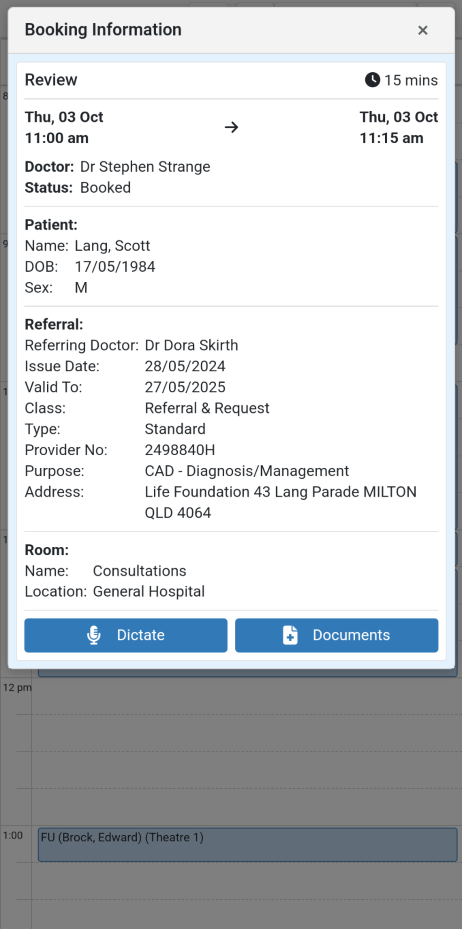The image size is (462, 929).
Task: Click the 1:00 time slot label
Action: [x=13, y=835]
